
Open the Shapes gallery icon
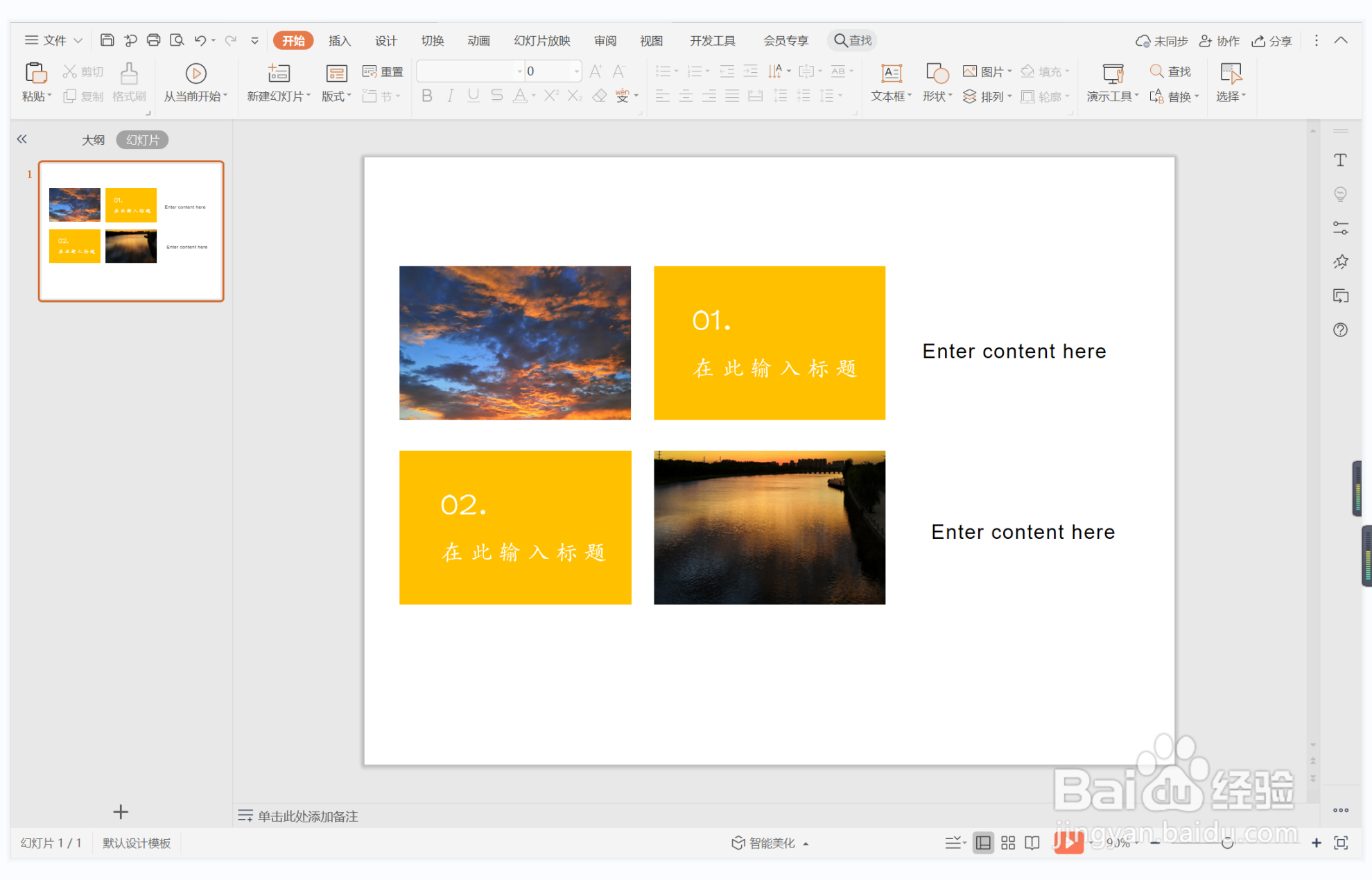(937, 74)
